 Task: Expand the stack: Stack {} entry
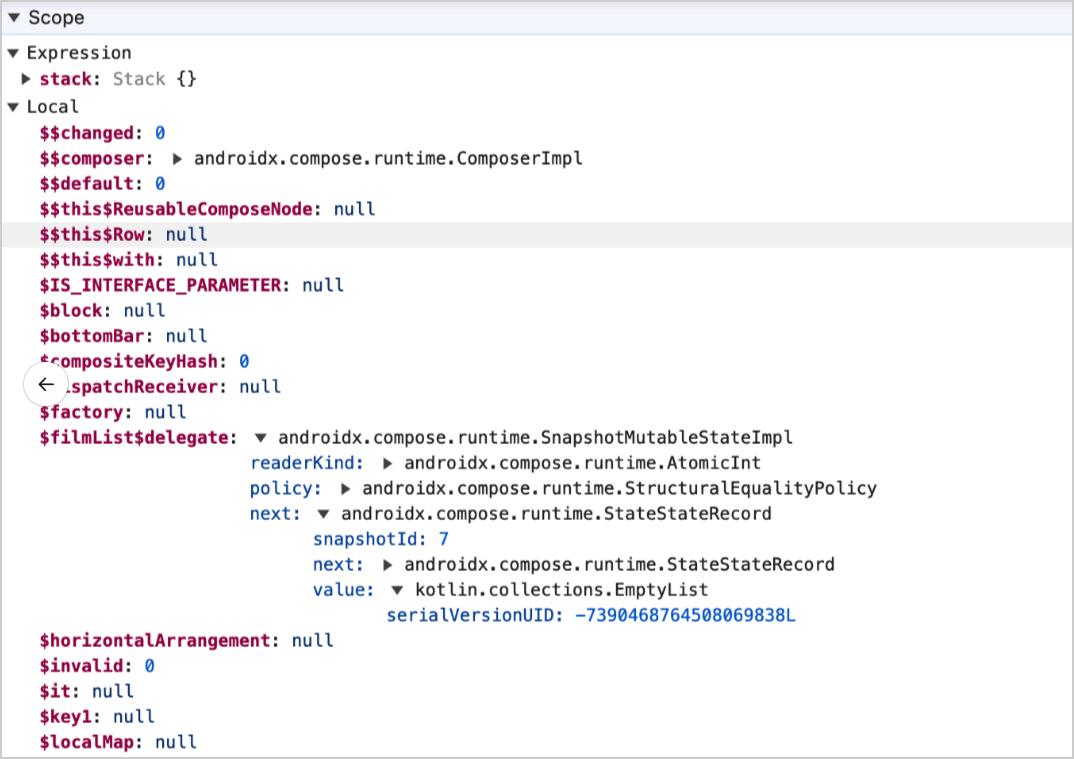click(27, 79)
